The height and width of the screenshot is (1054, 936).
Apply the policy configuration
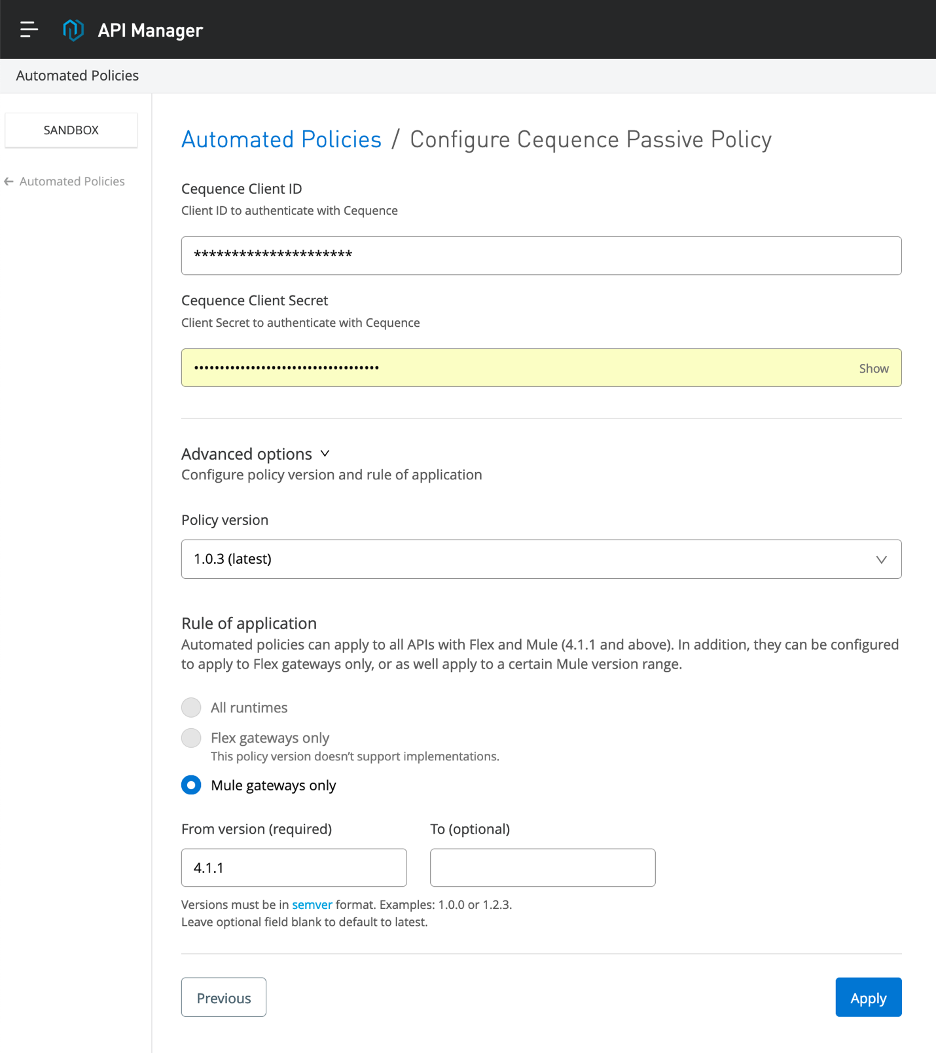868,998
